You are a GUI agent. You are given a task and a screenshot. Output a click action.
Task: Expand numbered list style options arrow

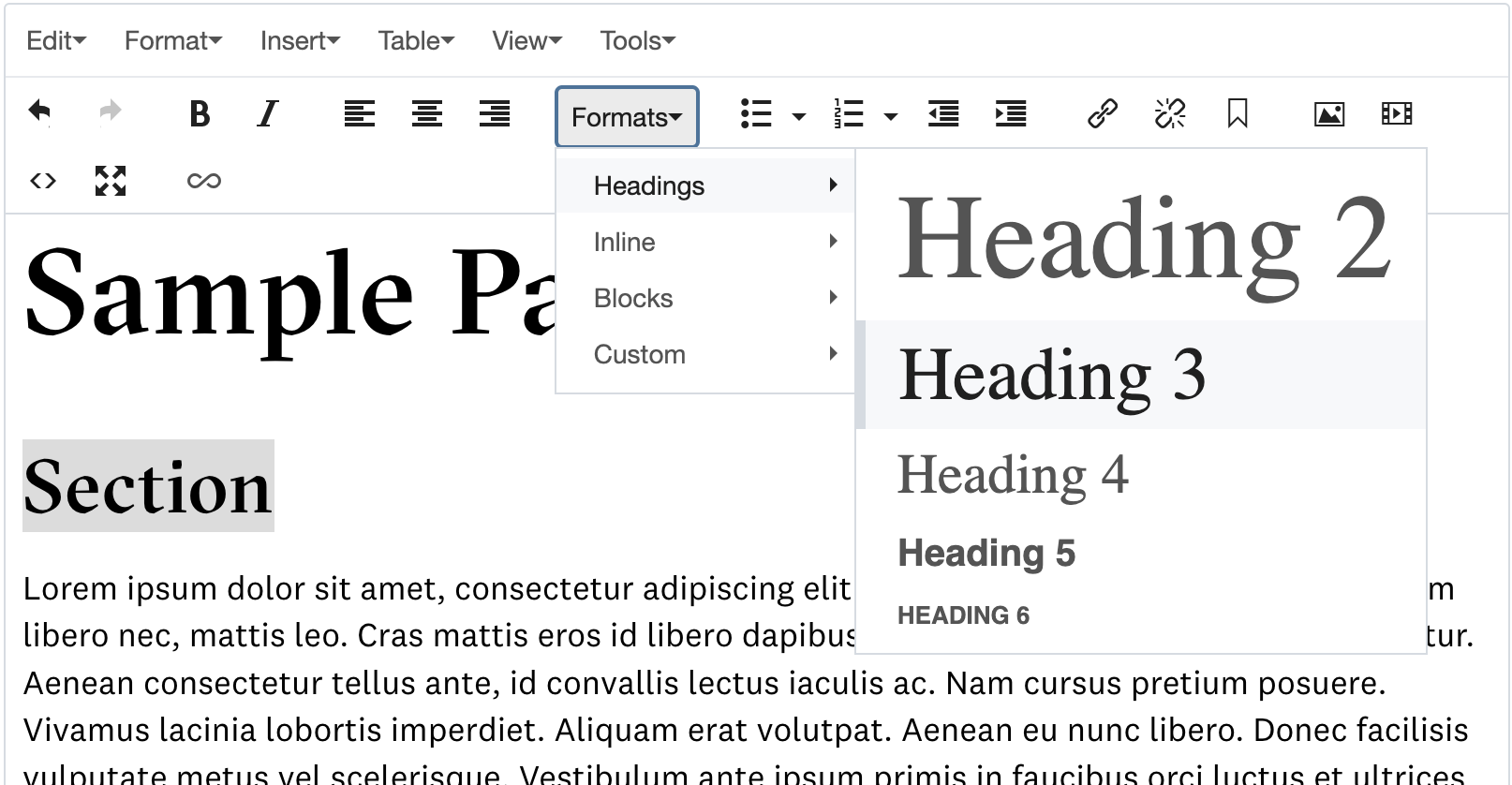(891, 117)
